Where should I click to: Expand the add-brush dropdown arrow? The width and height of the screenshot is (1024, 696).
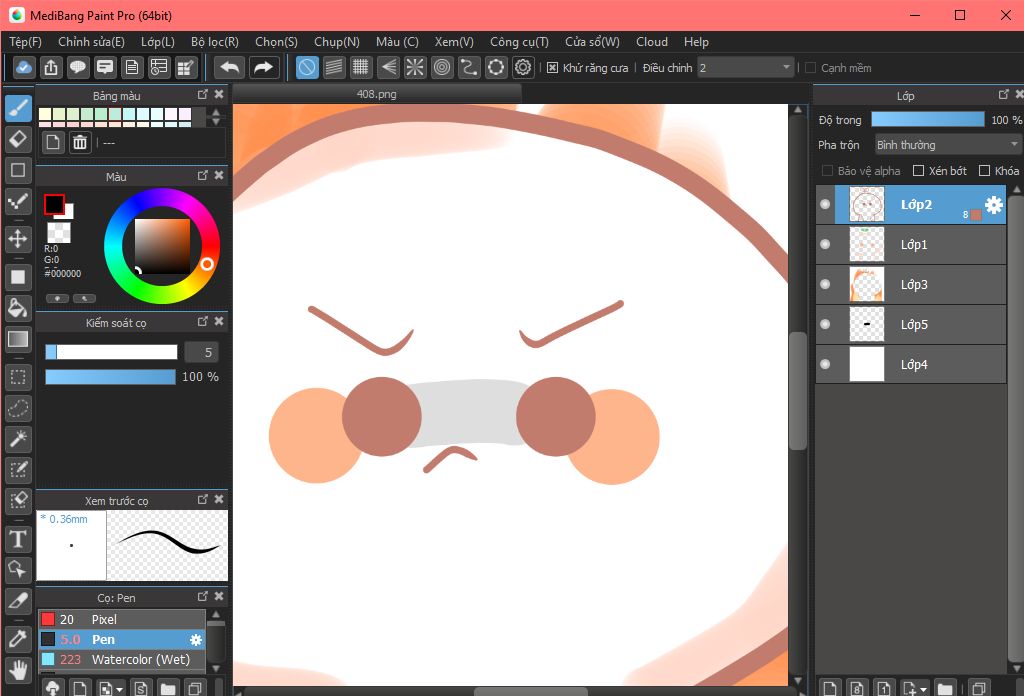[x=119, y=689]
